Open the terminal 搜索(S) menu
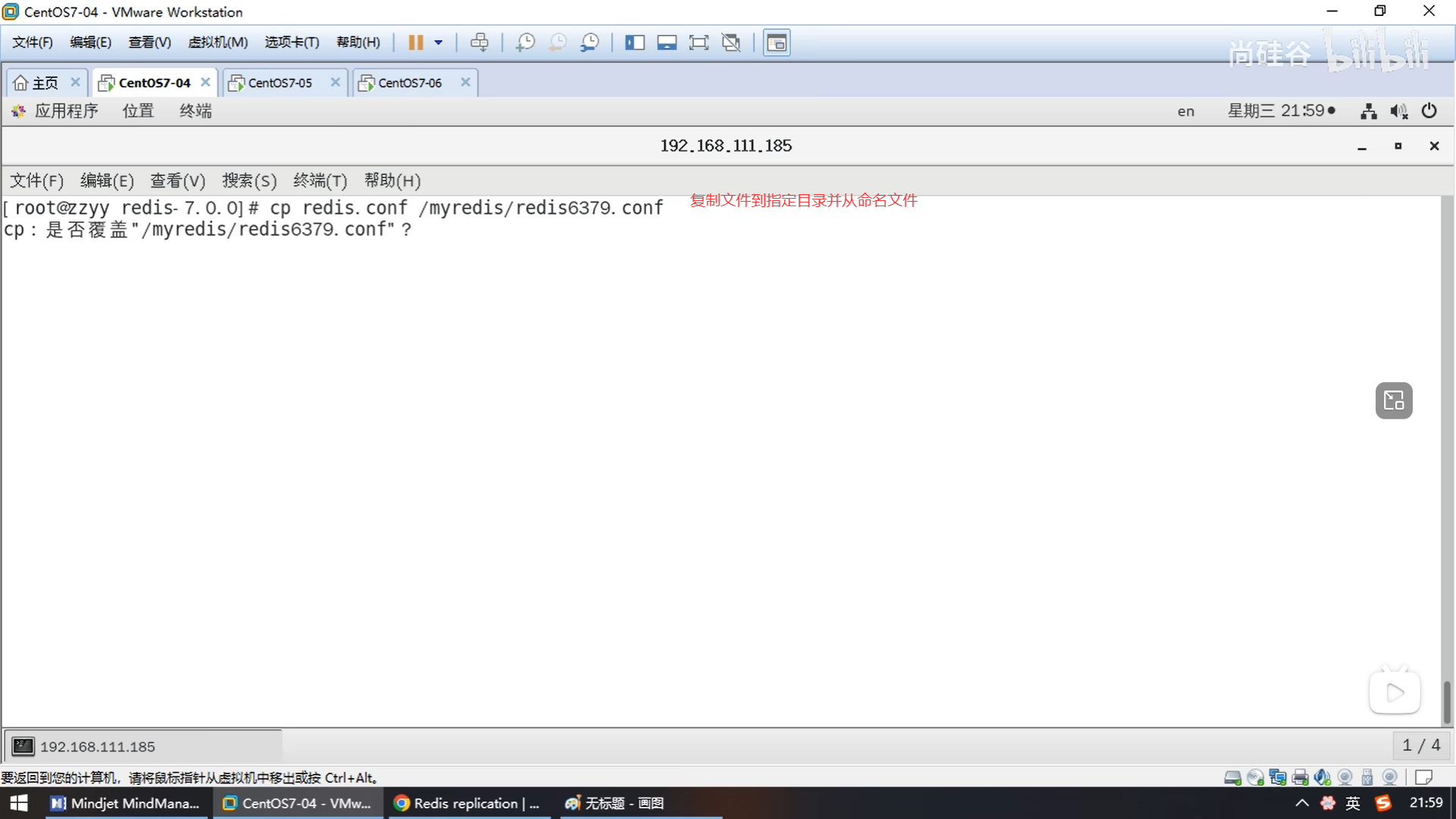The image size is (1456, 819). point(249,180)
